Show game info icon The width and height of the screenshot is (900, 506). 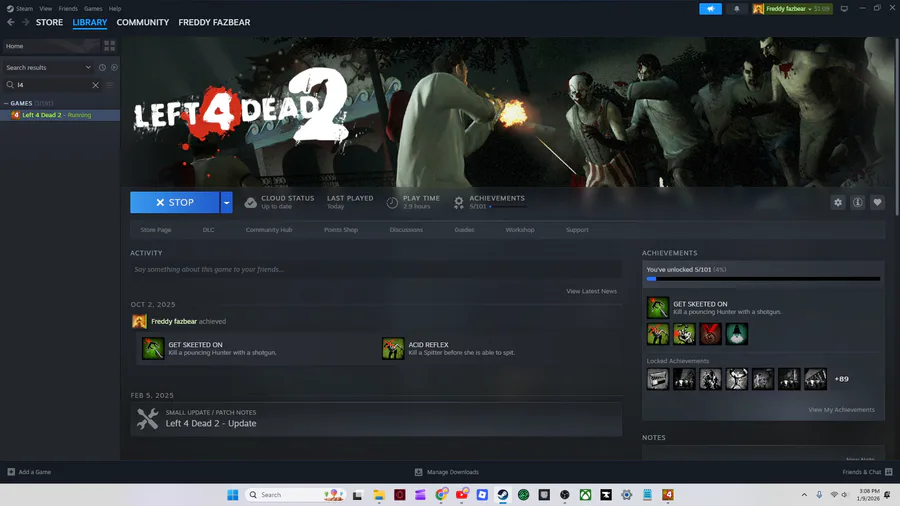pyautogui.click(x=858, y=203)
